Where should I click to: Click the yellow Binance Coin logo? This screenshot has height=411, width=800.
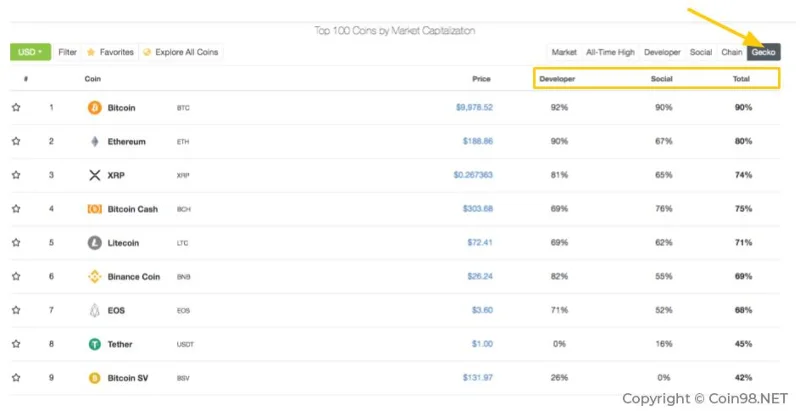coord(94,276)
